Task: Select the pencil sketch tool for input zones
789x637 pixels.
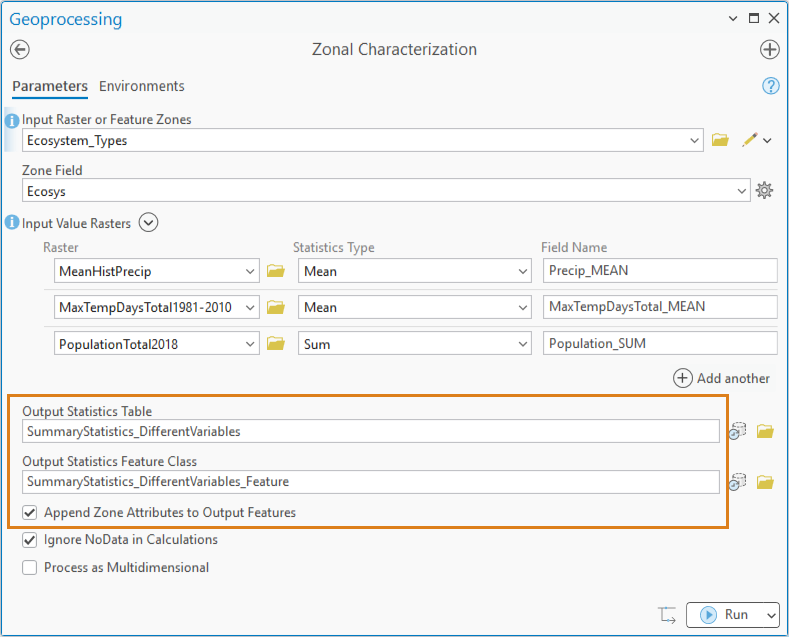Action: (x=750, y=140)
